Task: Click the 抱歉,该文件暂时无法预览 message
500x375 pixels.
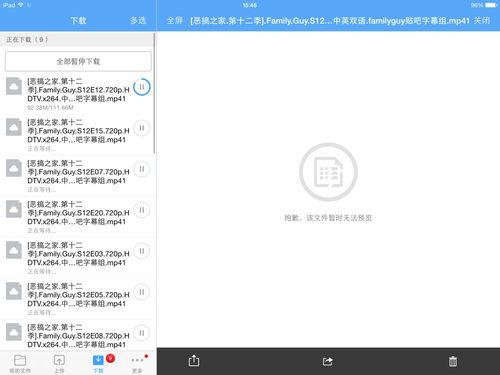Action: (x=328, y=218)
